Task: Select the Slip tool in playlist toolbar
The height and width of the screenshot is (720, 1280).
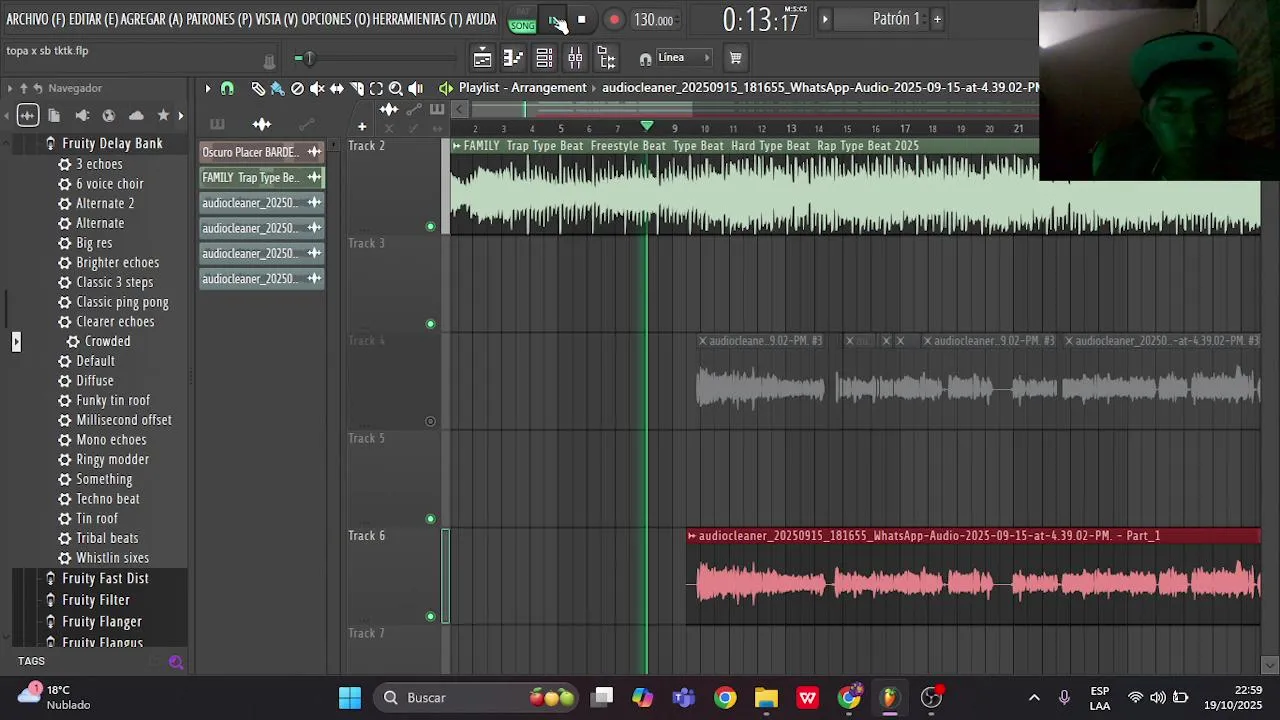Action: (337, 88)
